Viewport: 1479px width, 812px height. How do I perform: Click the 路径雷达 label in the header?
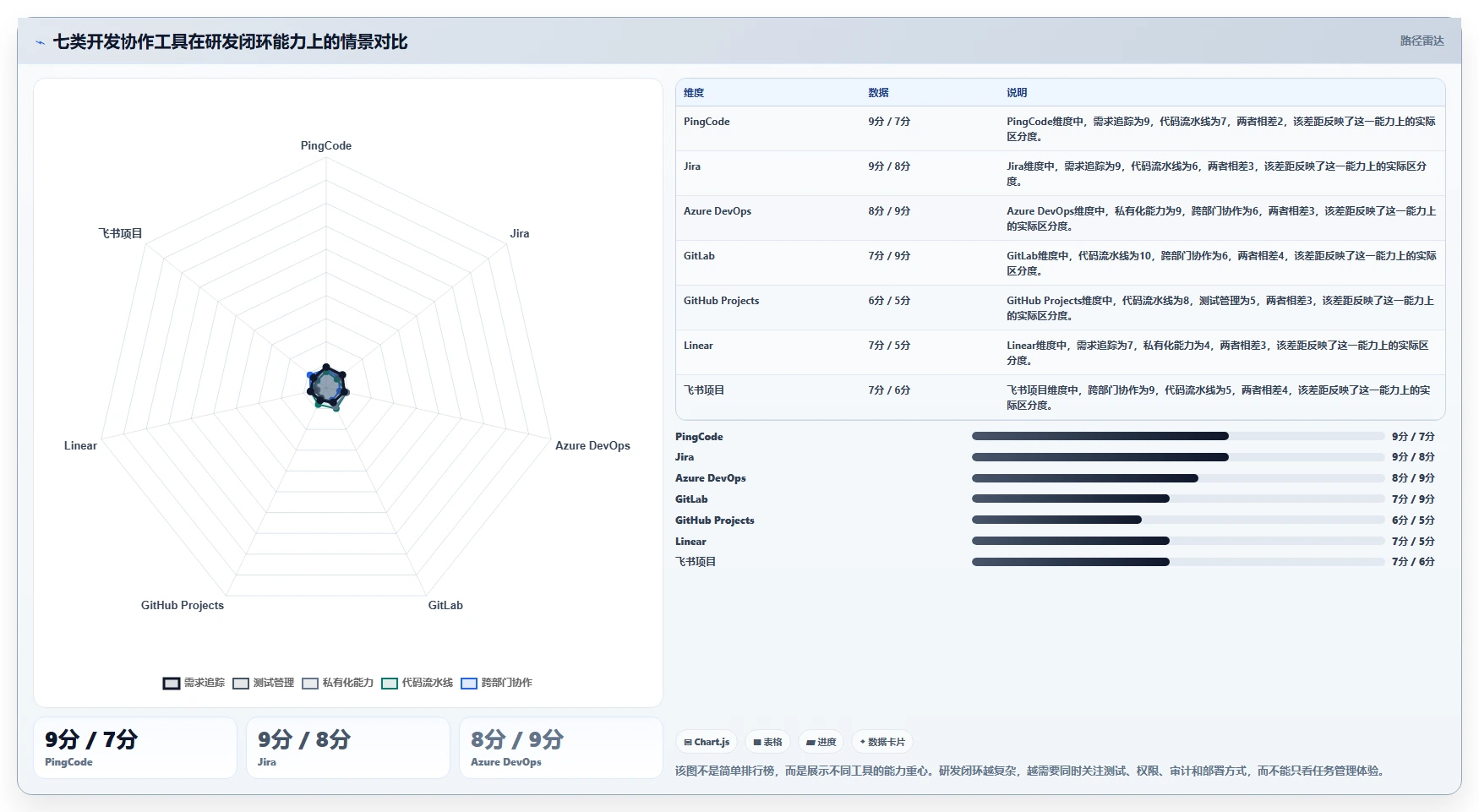pyautogui.click(x=1422, y=41)
